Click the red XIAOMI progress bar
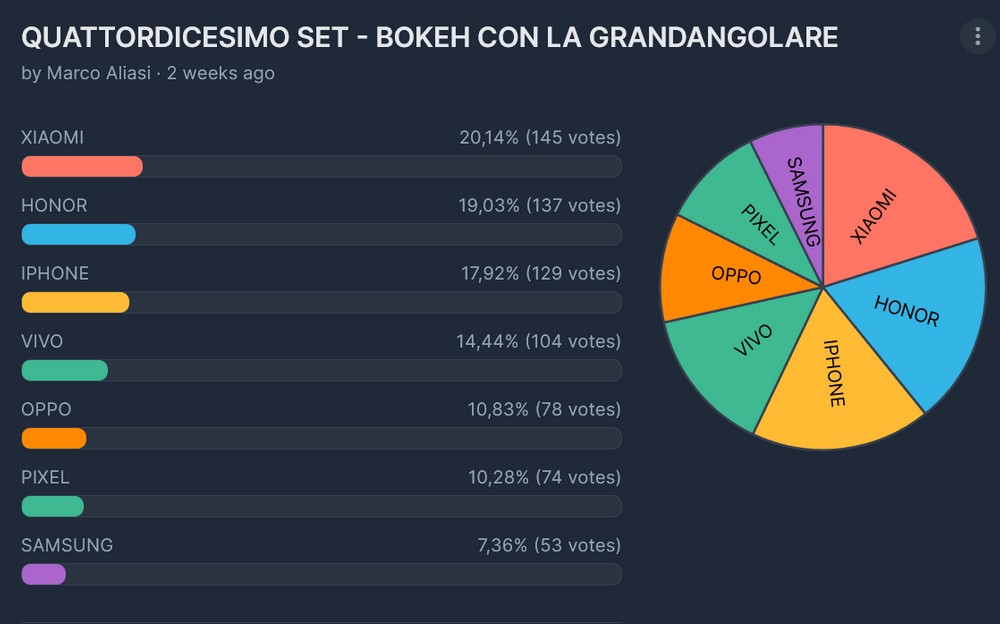1000x624 pixels. click(x=82, y=166)
